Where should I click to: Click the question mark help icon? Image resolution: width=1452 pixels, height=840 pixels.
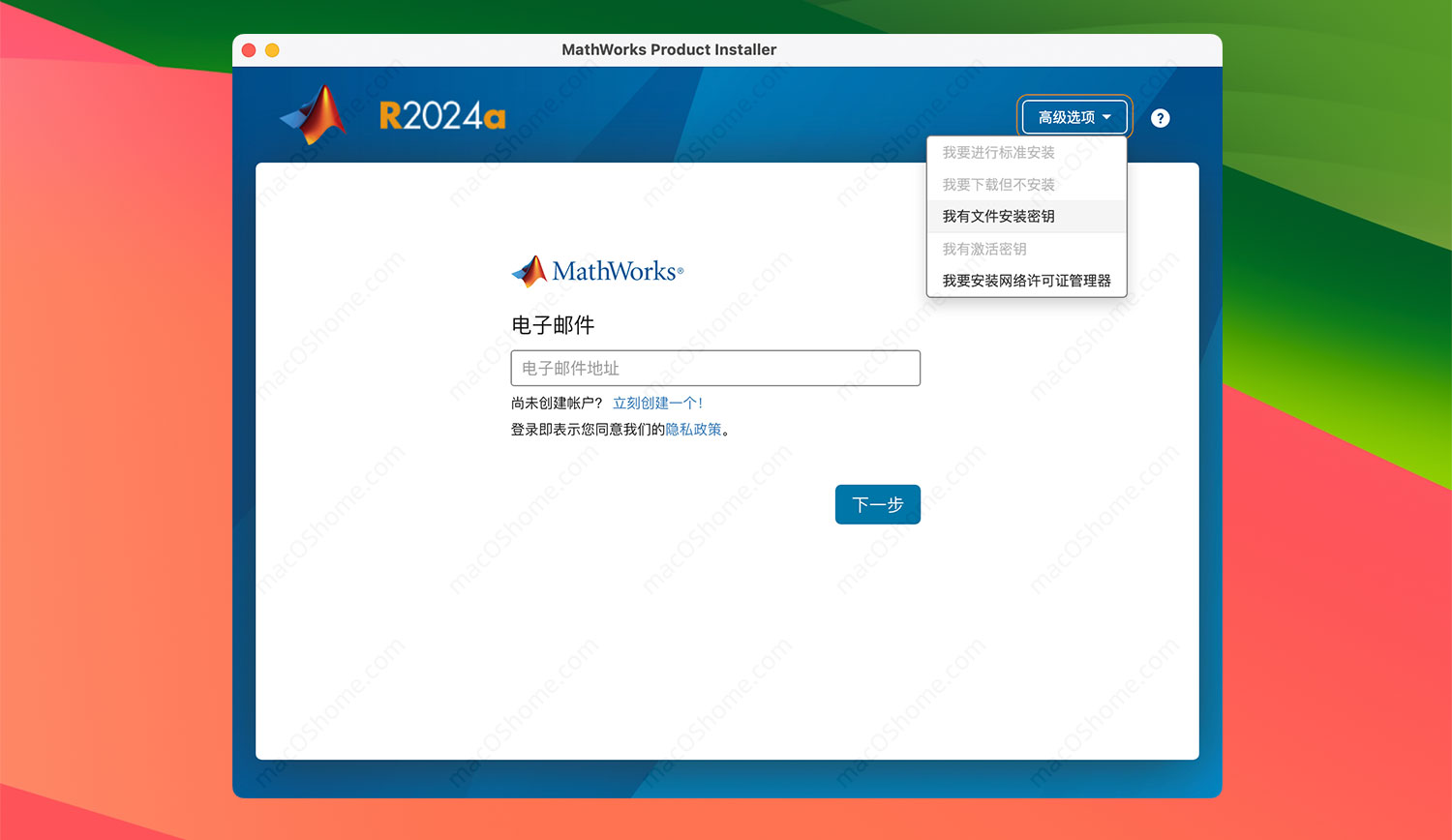coord(1160,117)
